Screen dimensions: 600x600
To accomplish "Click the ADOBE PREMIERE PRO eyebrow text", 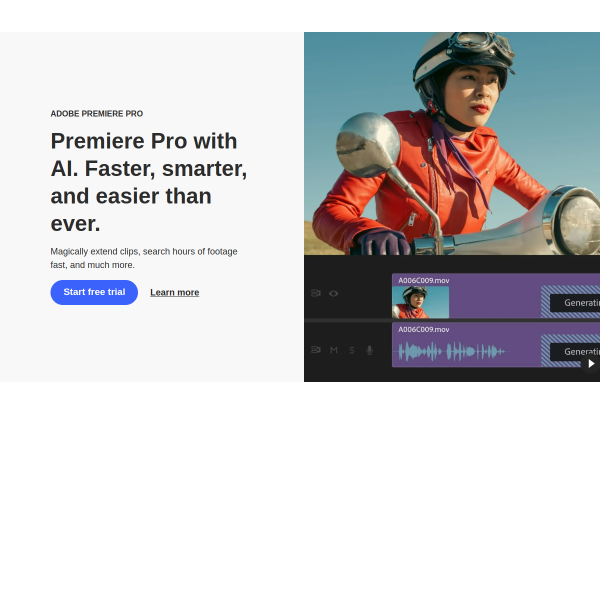I will coord(97,114).
